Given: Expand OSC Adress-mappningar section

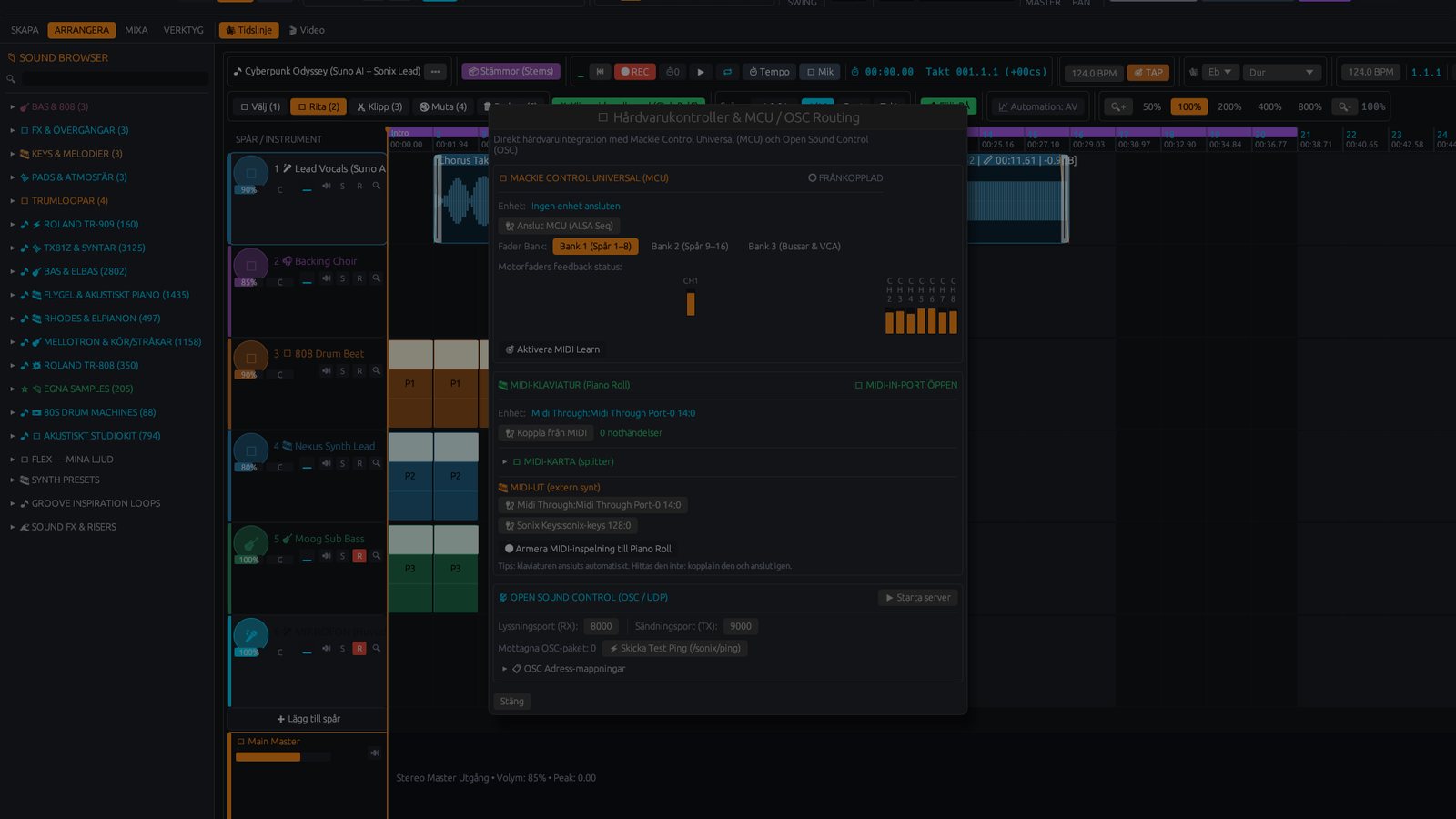Looking at the screenshot, I should tap(504, 669).
